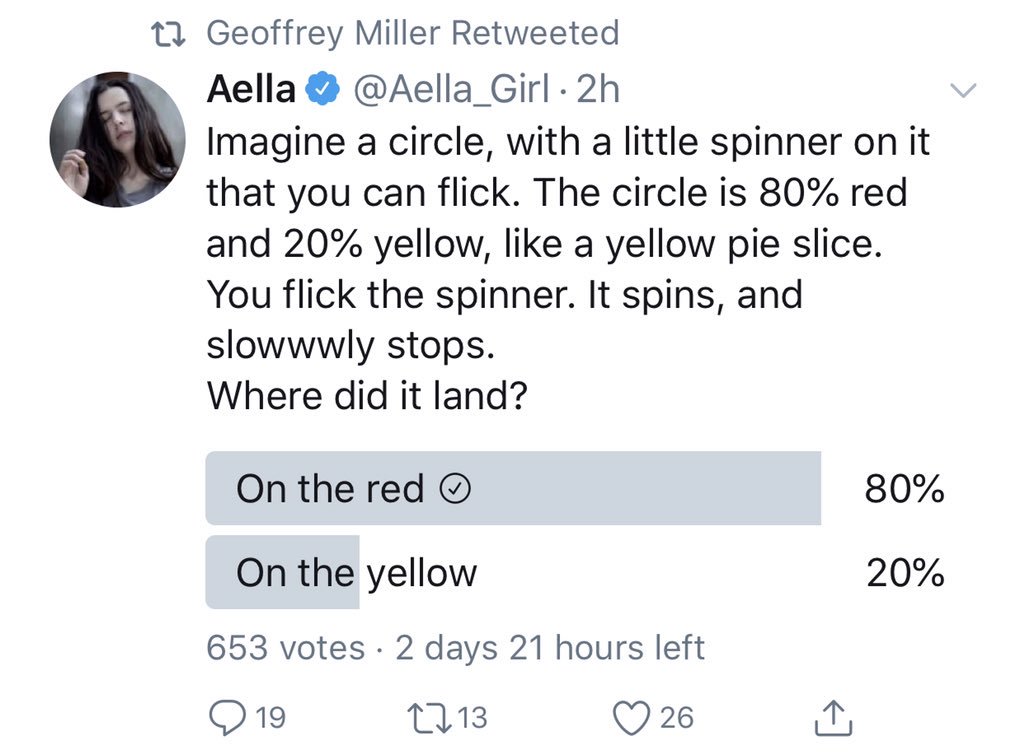Click the Aella display name
The height and width of the screenshot is (754, 1024).
coord(251,90)
